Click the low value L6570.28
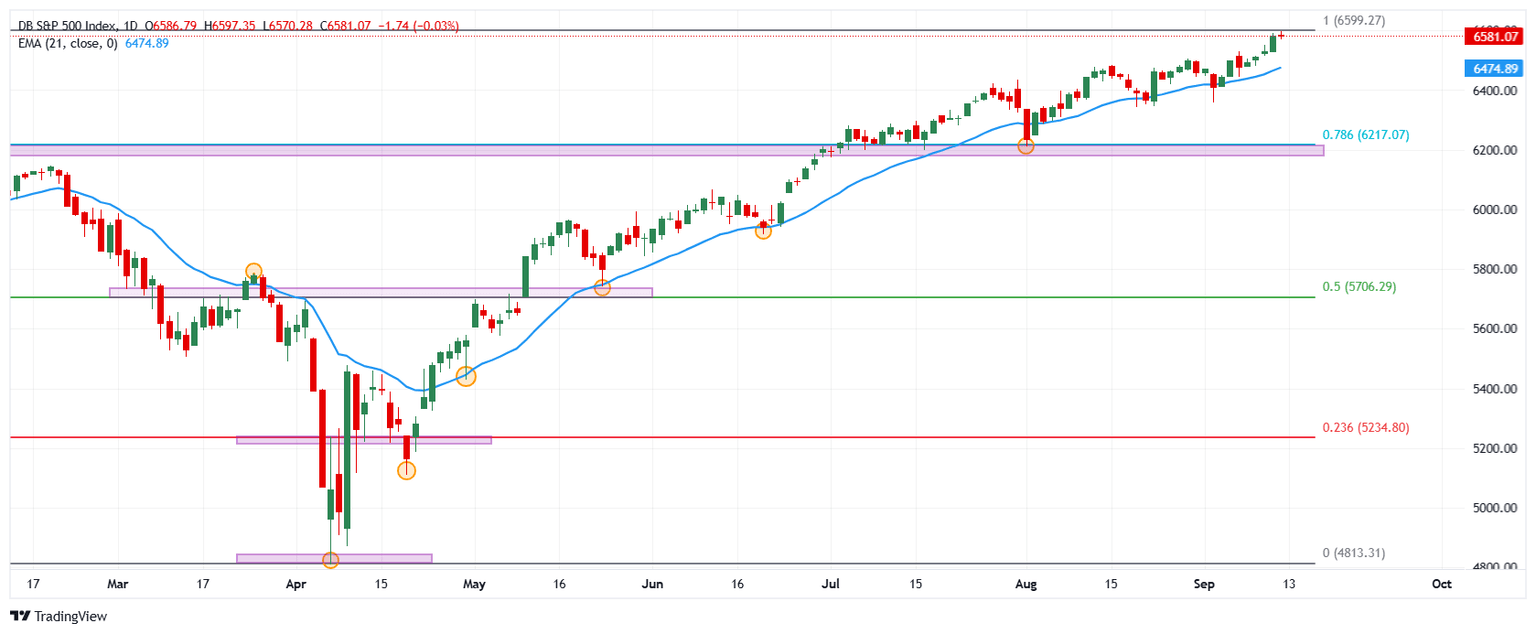1536x634 pixels. pos(288,26)
